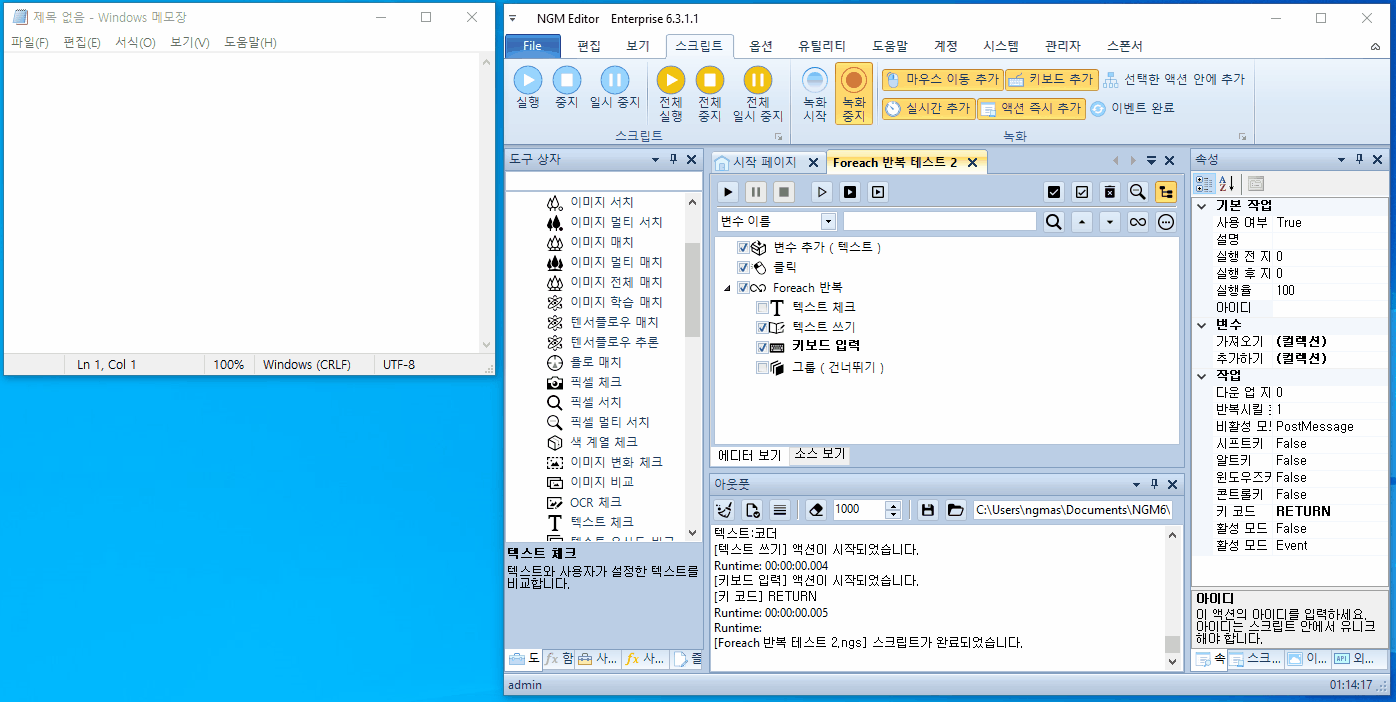The image size is (1396, 702).
Task: Toggle the 키보드 추가 recording option
Action: tap(1051, 79)
